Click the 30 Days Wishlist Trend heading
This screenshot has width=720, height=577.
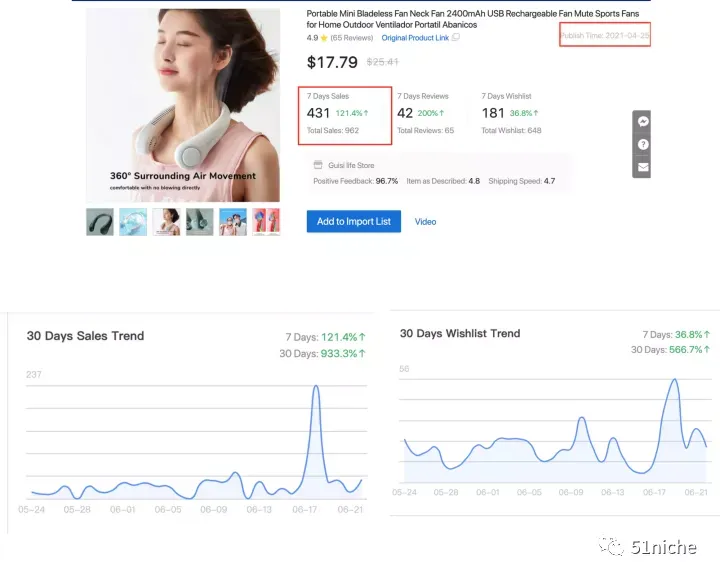(x=460, y=333)
